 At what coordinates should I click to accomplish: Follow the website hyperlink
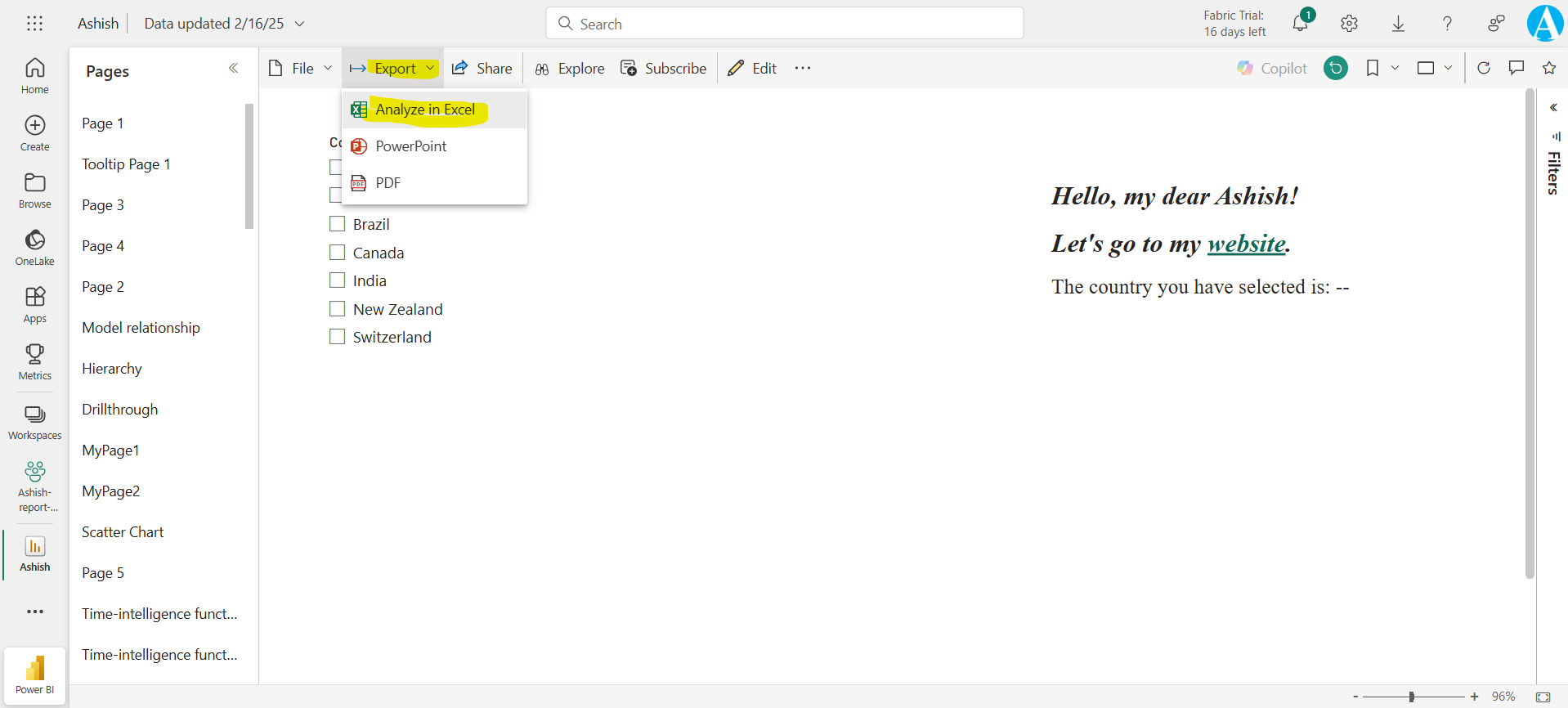point(1246,244)
